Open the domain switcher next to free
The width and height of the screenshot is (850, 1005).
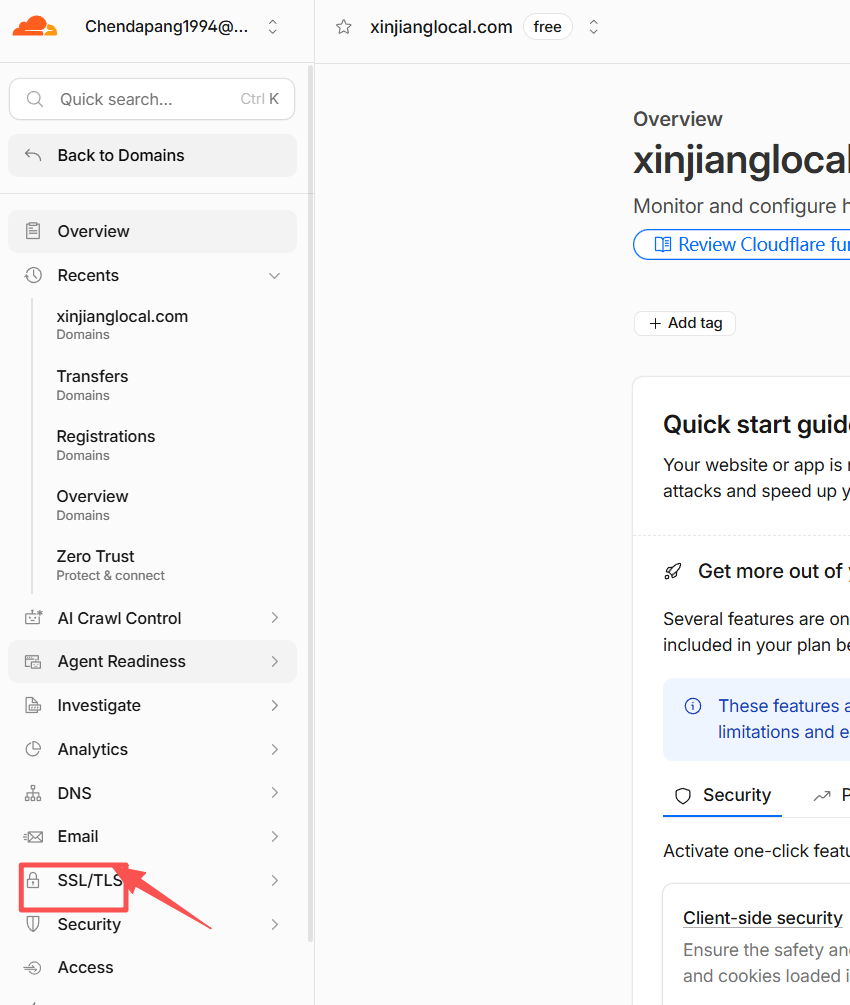(594, 27)
